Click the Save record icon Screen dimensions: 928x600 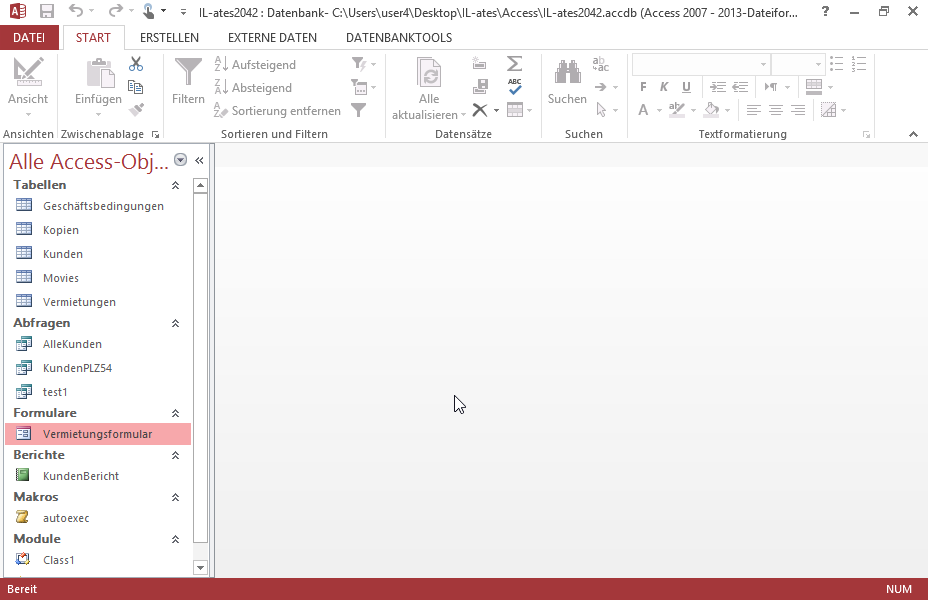click(x=480, y=87)
